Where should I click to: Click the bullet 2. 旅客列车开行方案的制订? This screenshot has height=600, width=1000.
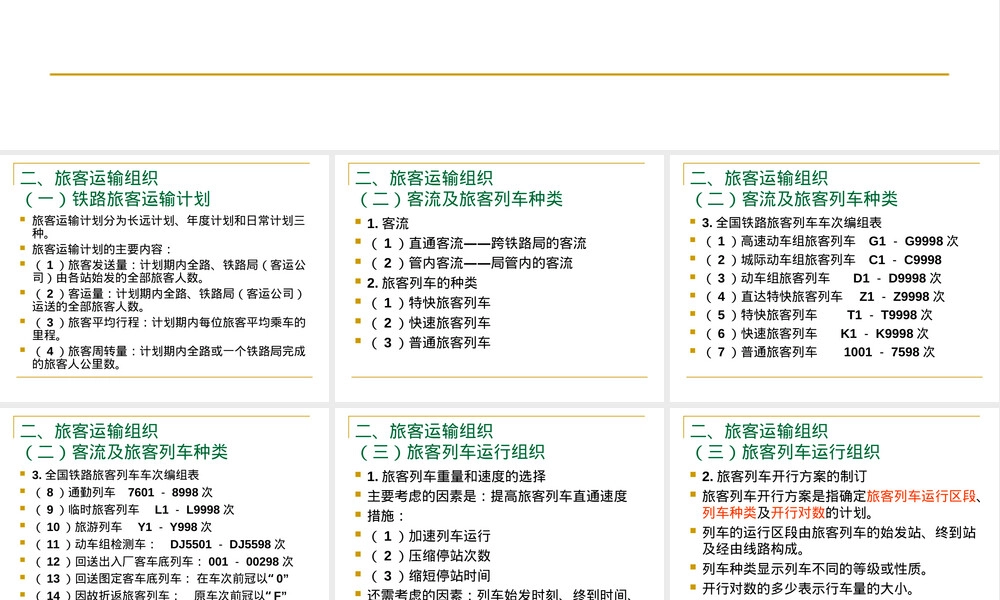coord(784,477)
